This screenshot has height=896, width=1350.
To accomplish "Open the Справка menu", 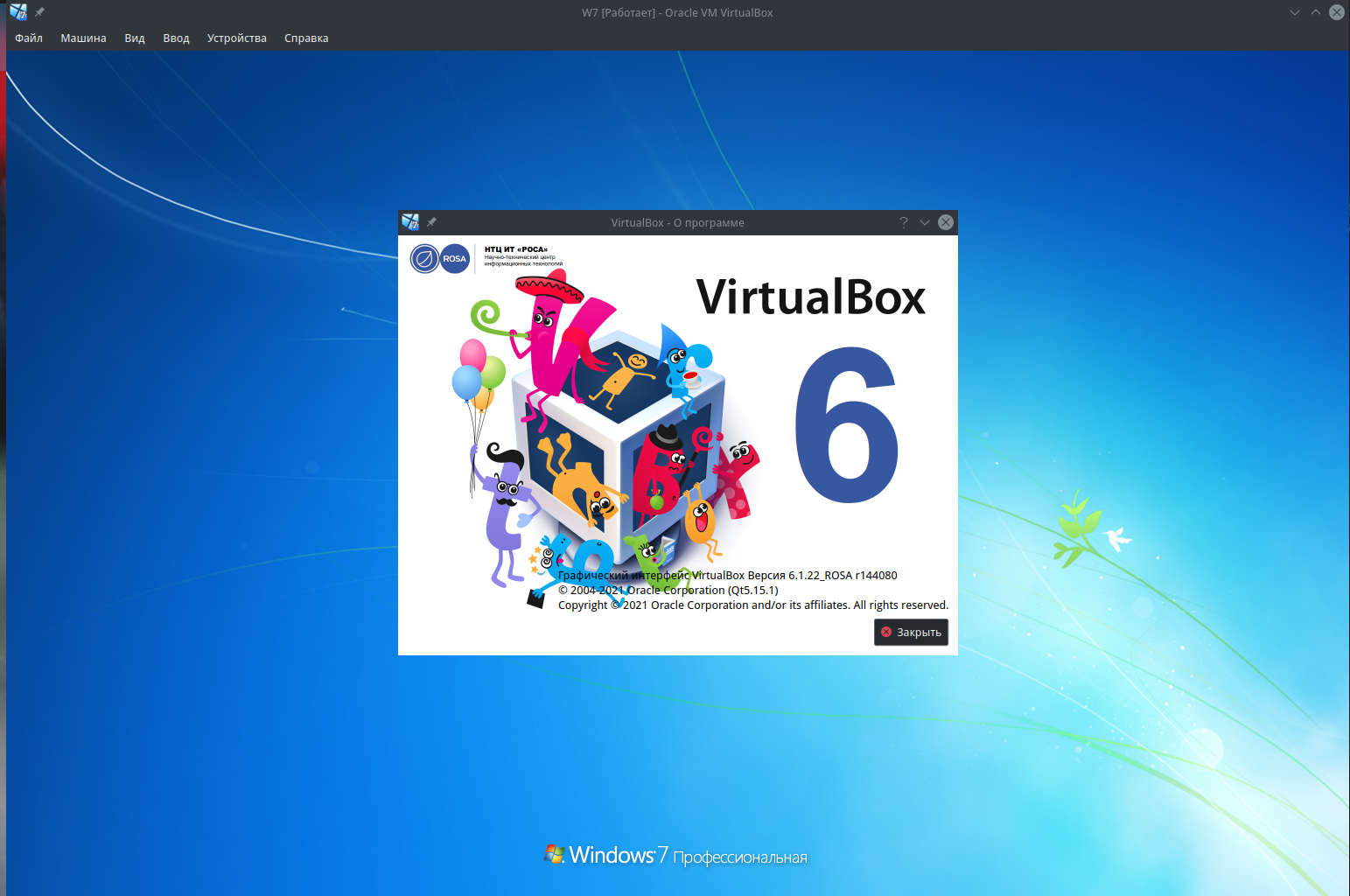I will 306,38.
